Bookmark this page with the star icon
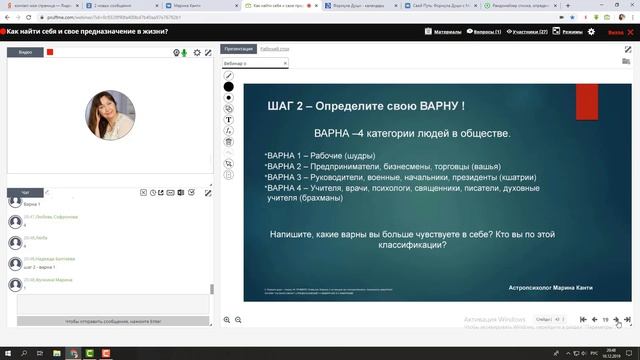The height and width of the screenshot is (360, 640). [572, 18]
